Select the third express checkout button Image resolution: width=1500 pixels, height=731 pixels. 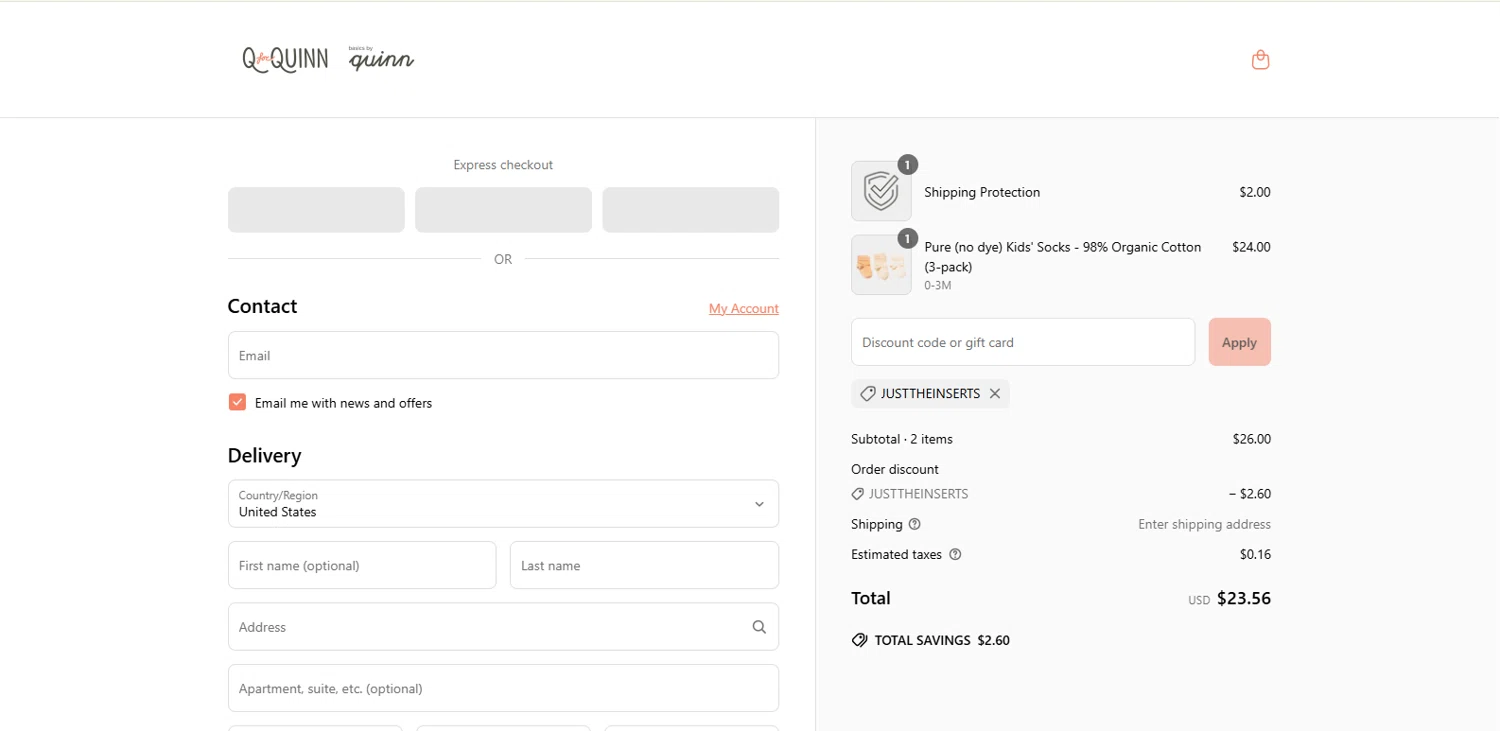[690, 210]
